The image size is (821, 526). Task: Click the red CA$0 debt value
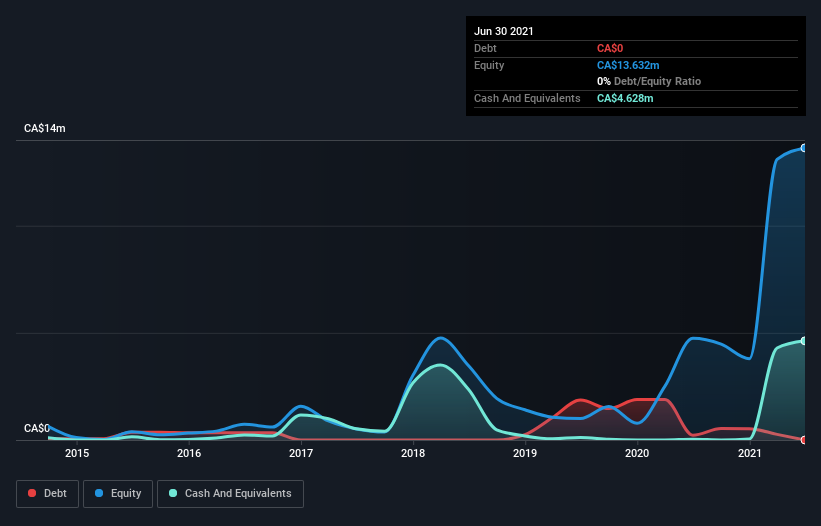point(610,48)
